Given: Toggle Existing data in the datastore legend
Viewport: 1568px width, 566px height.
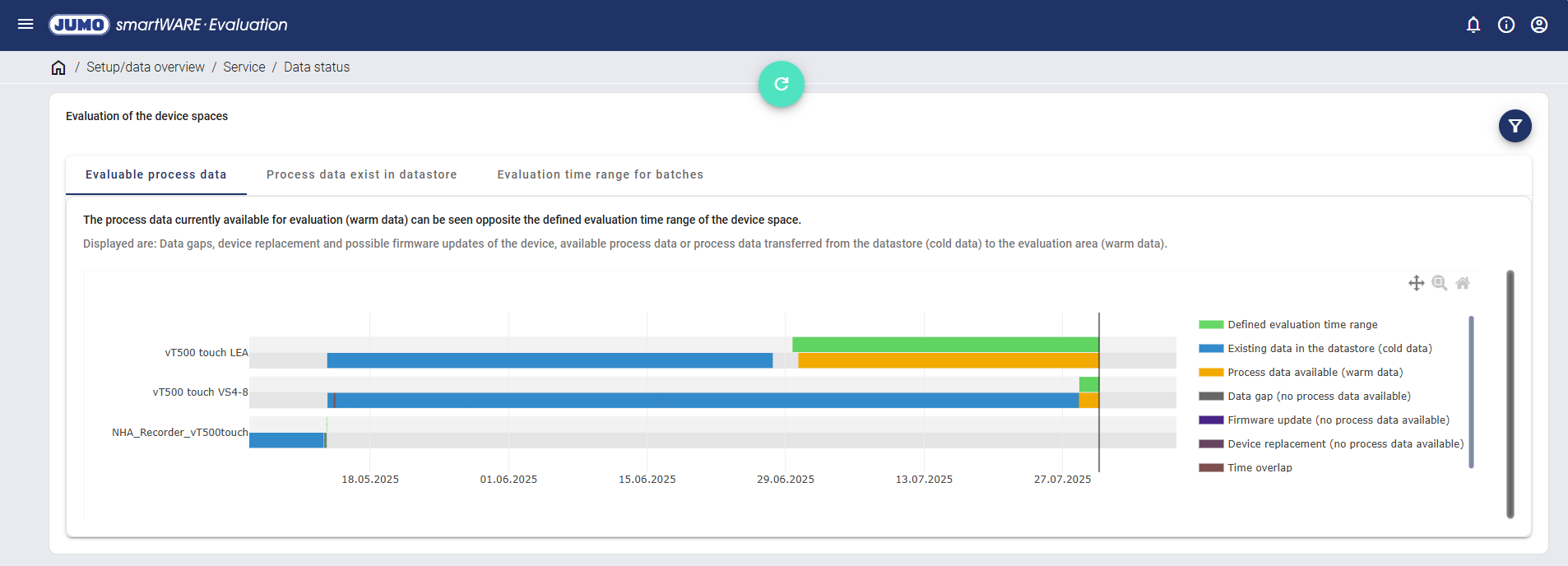Looking at the screenshot, I should (x=1329, y=349).
